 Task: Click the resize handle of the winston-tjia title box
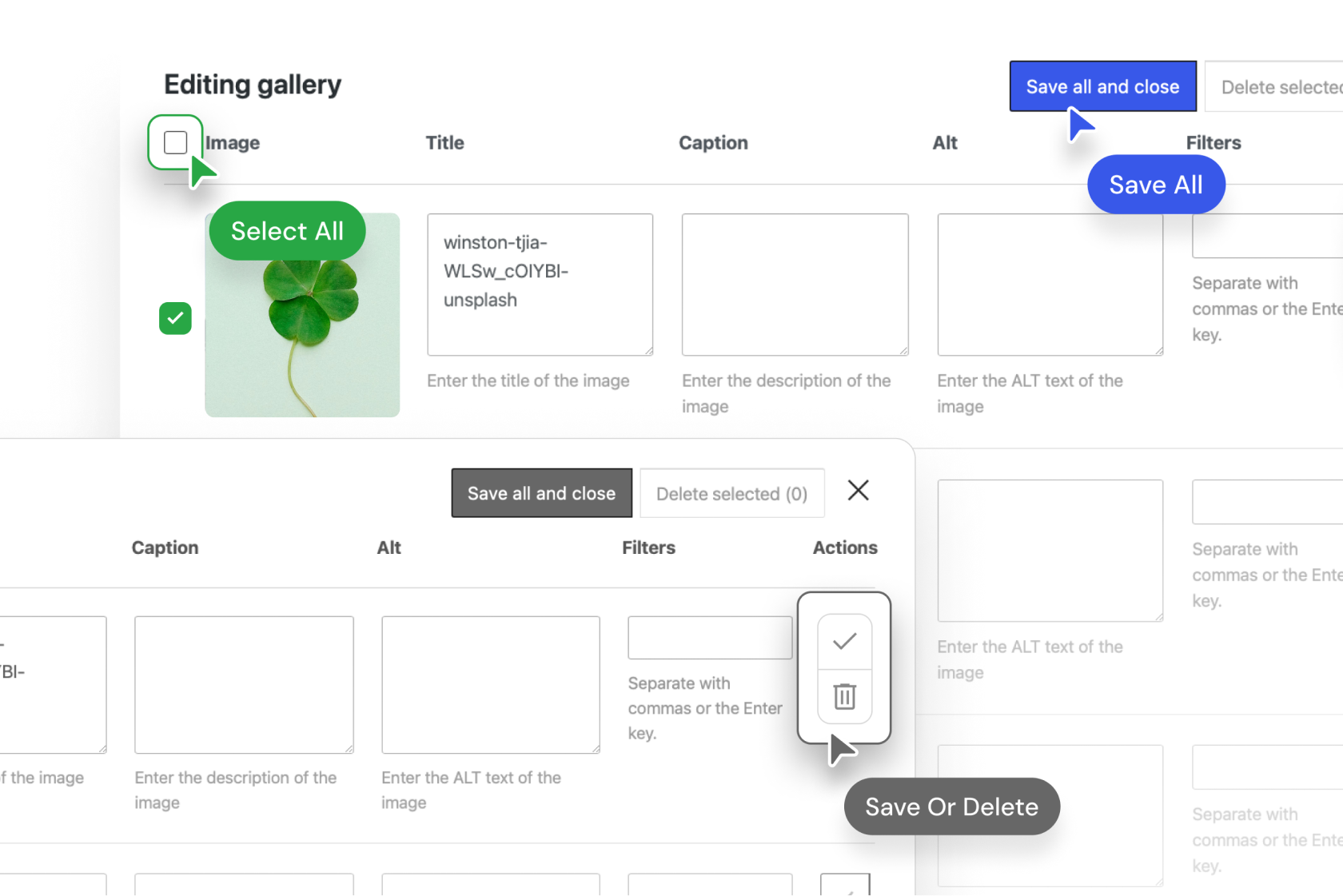(648, 351)
